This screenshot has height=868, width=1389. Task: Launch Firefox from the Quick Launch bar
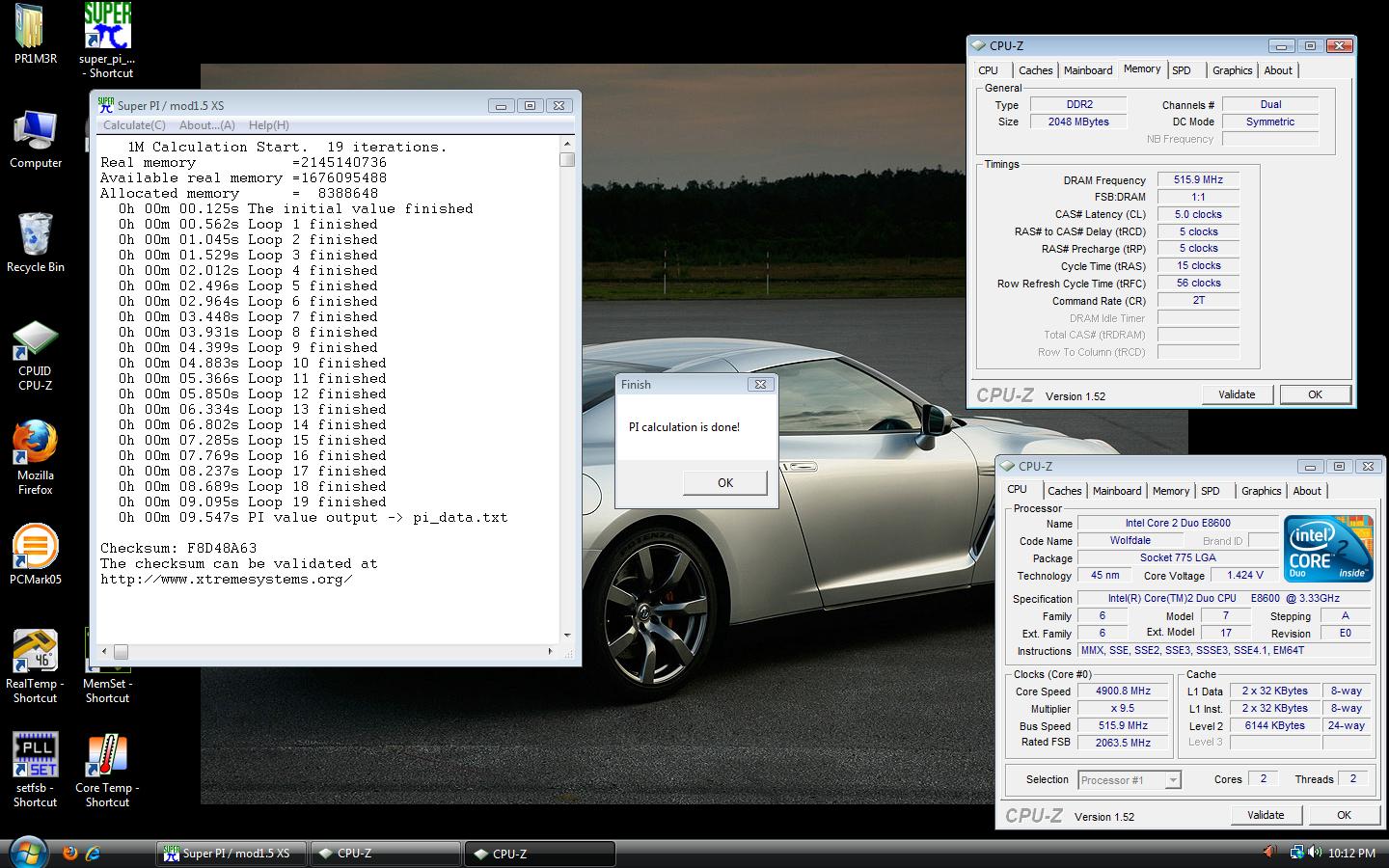tap(69, 853)
